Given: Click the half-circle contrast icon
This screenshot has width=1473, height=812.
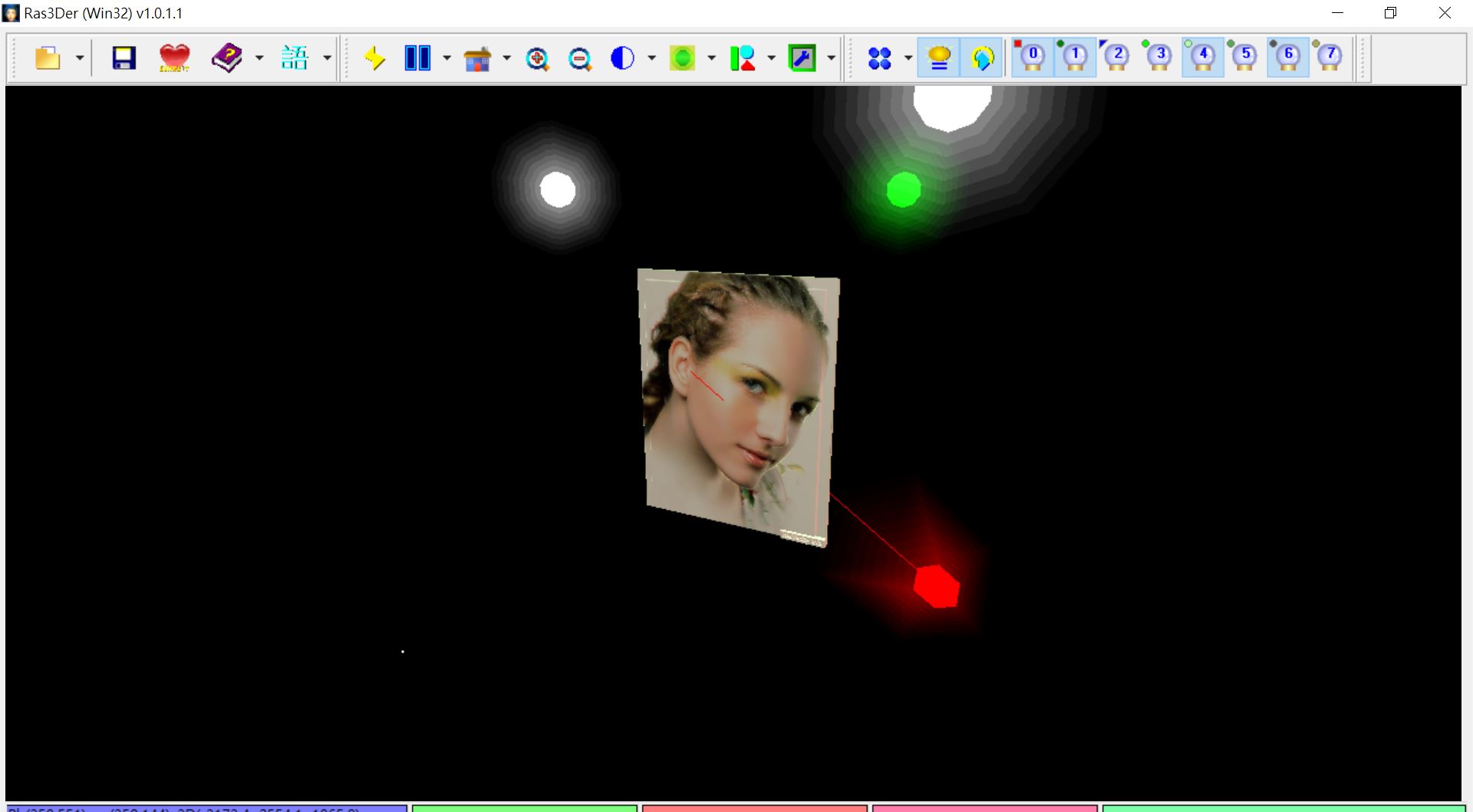Looking at the screenshot, I should [x=621, y=58].
